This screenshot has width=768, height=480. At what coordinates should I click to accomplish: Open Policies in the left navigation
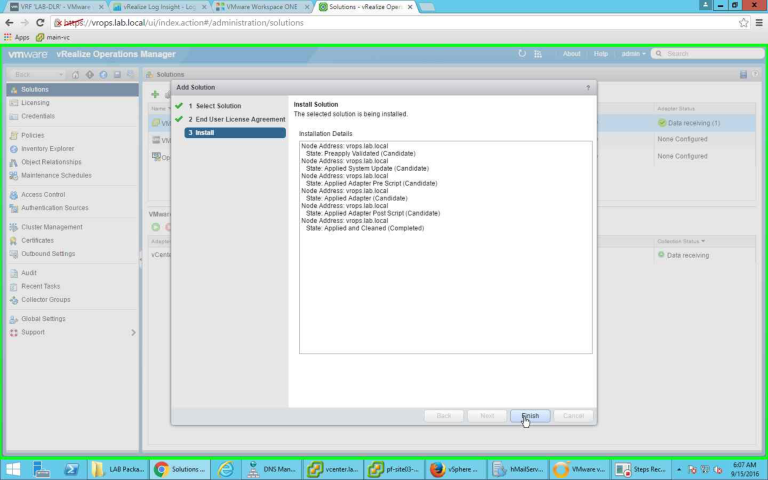(32, 135)
